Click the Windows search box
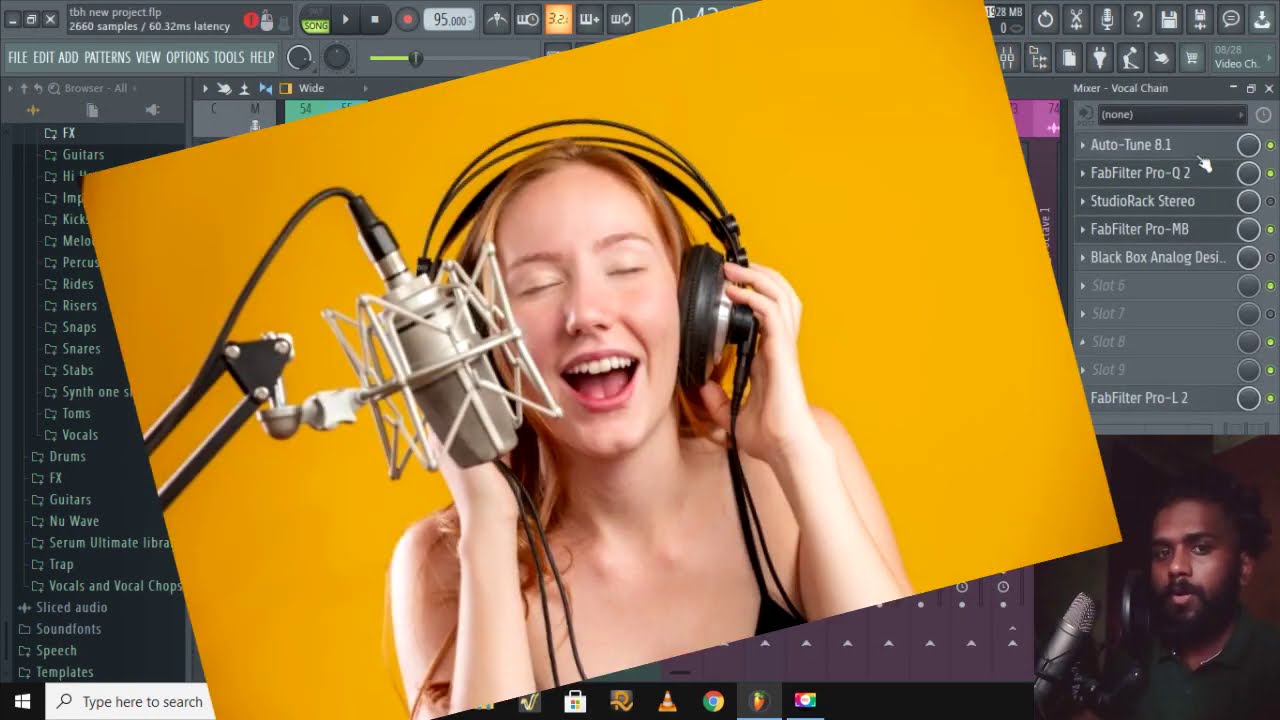This screenshot has width=1280, height=720. [x=130, y=702]
